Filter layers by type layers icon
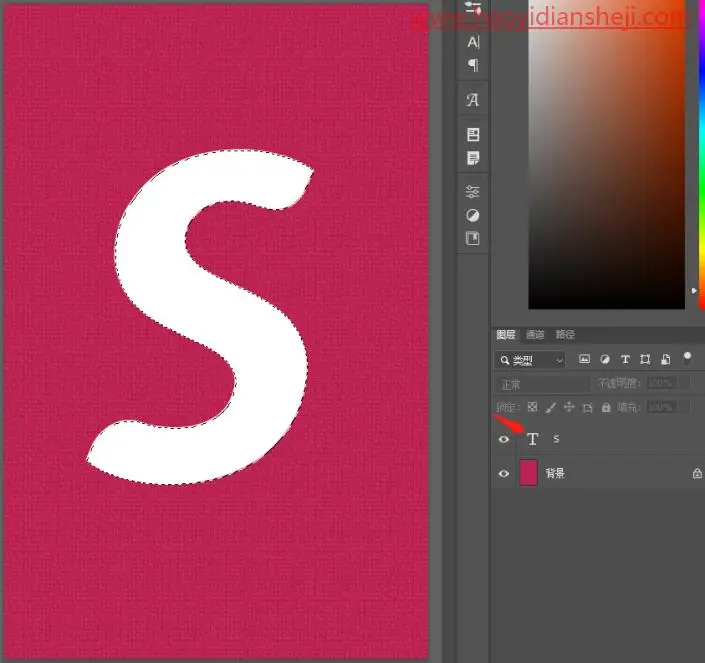Image resolution: width=705 pixels, height=663 pixels. (625, 359)
